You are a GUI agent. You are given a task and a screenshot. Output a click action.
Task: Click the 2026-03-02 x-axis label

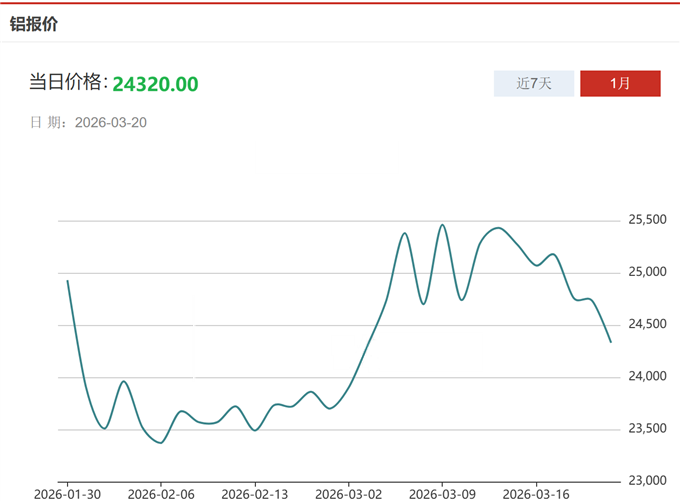pos(349,493)
